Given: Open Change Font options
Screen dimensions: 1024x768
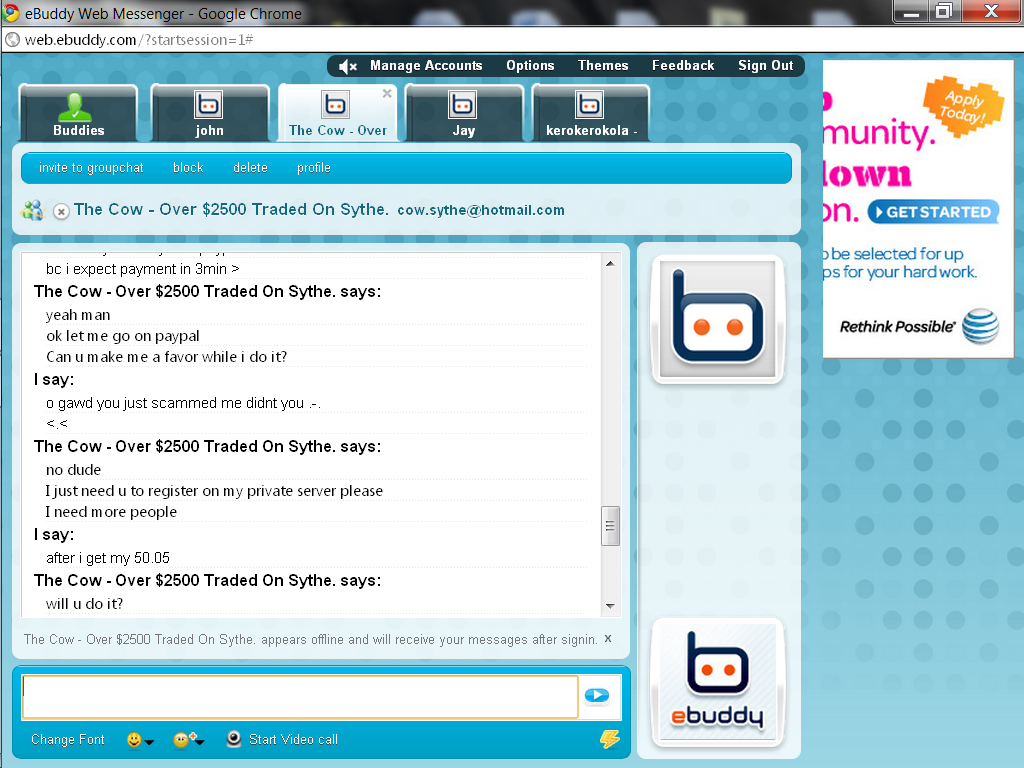Looking at the screenshot, I should point(67,739).
